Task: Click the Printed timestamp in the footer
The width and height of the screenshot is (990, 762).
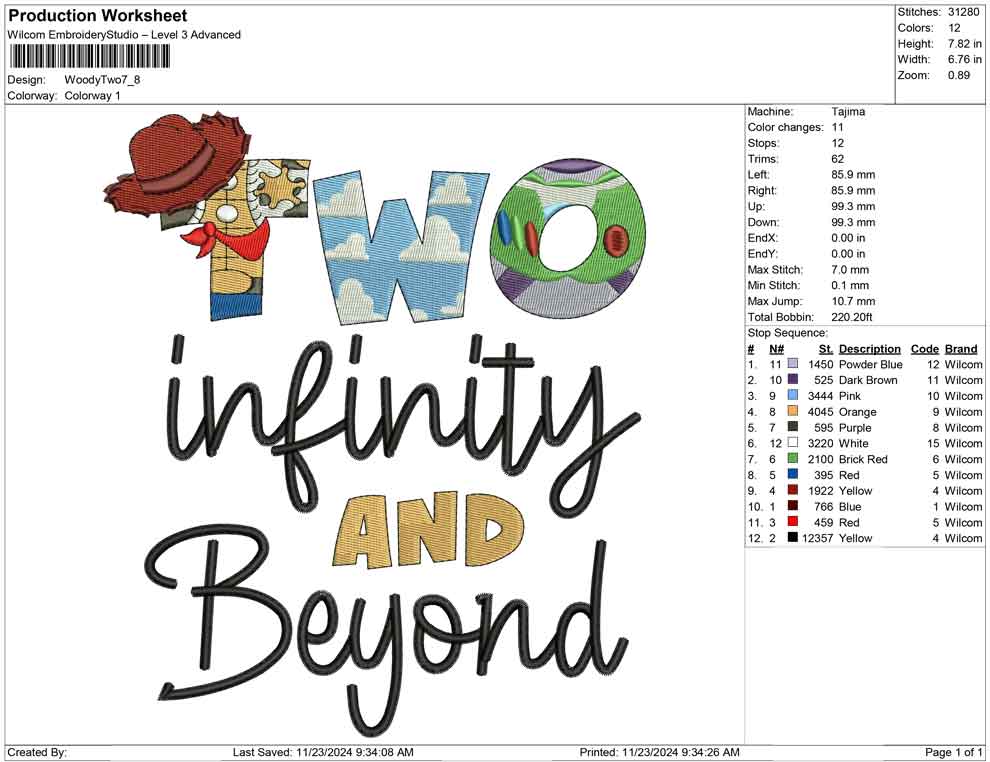Action: 659,752
